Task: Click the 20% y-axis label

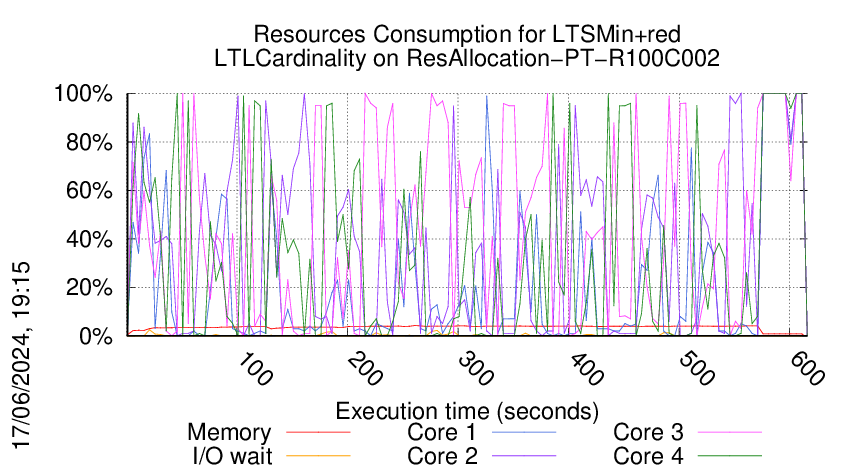Action: pyautogui.click(x=89, y=287)
